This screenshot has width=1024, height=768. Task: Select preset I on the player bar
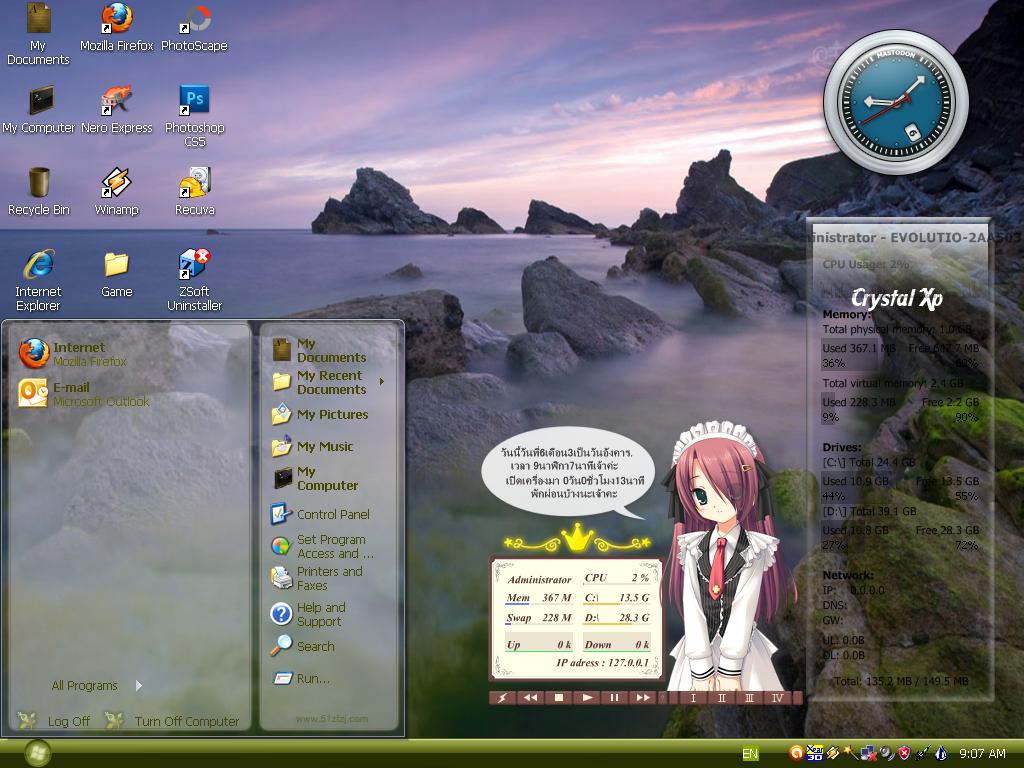click(694, 697)
